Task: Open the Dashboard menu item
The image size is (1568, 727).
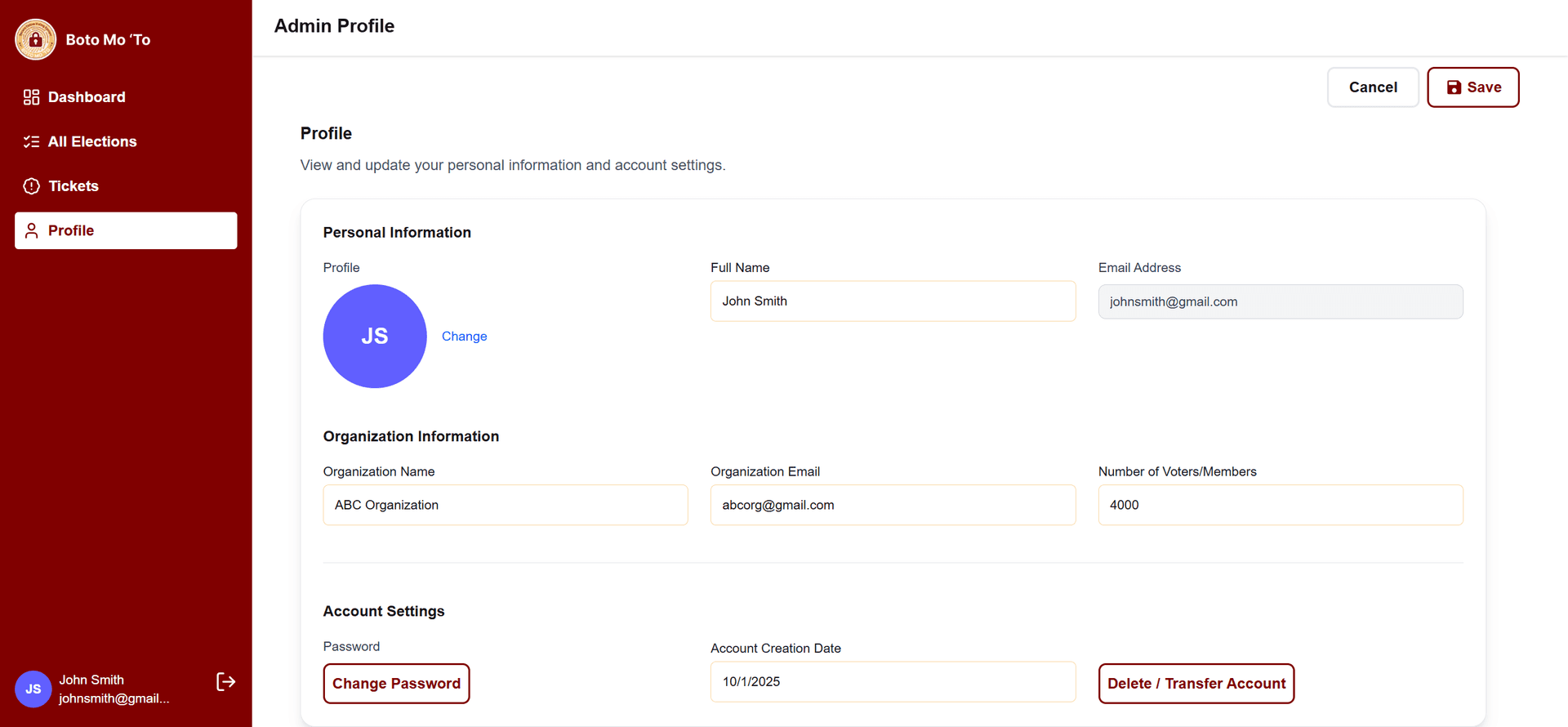Action: click(87, 97)
